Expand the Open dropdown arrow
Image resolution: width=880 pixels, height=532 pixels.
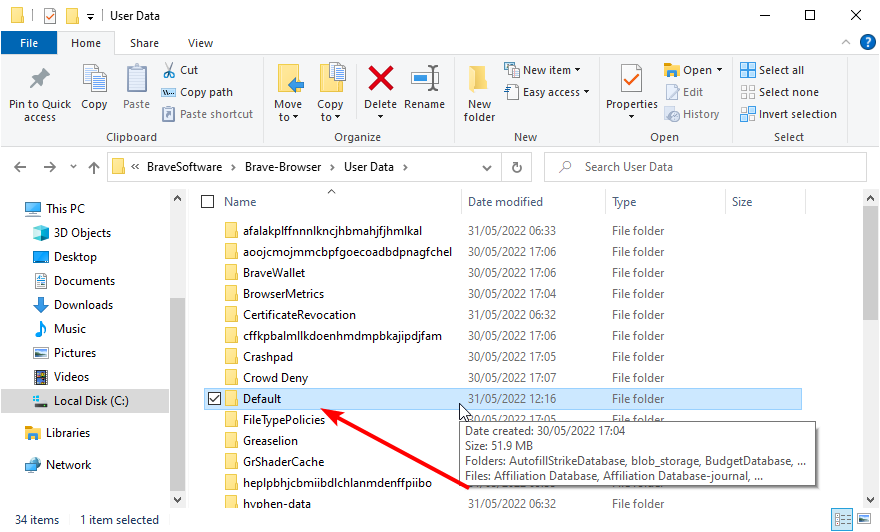click(719, 70)
